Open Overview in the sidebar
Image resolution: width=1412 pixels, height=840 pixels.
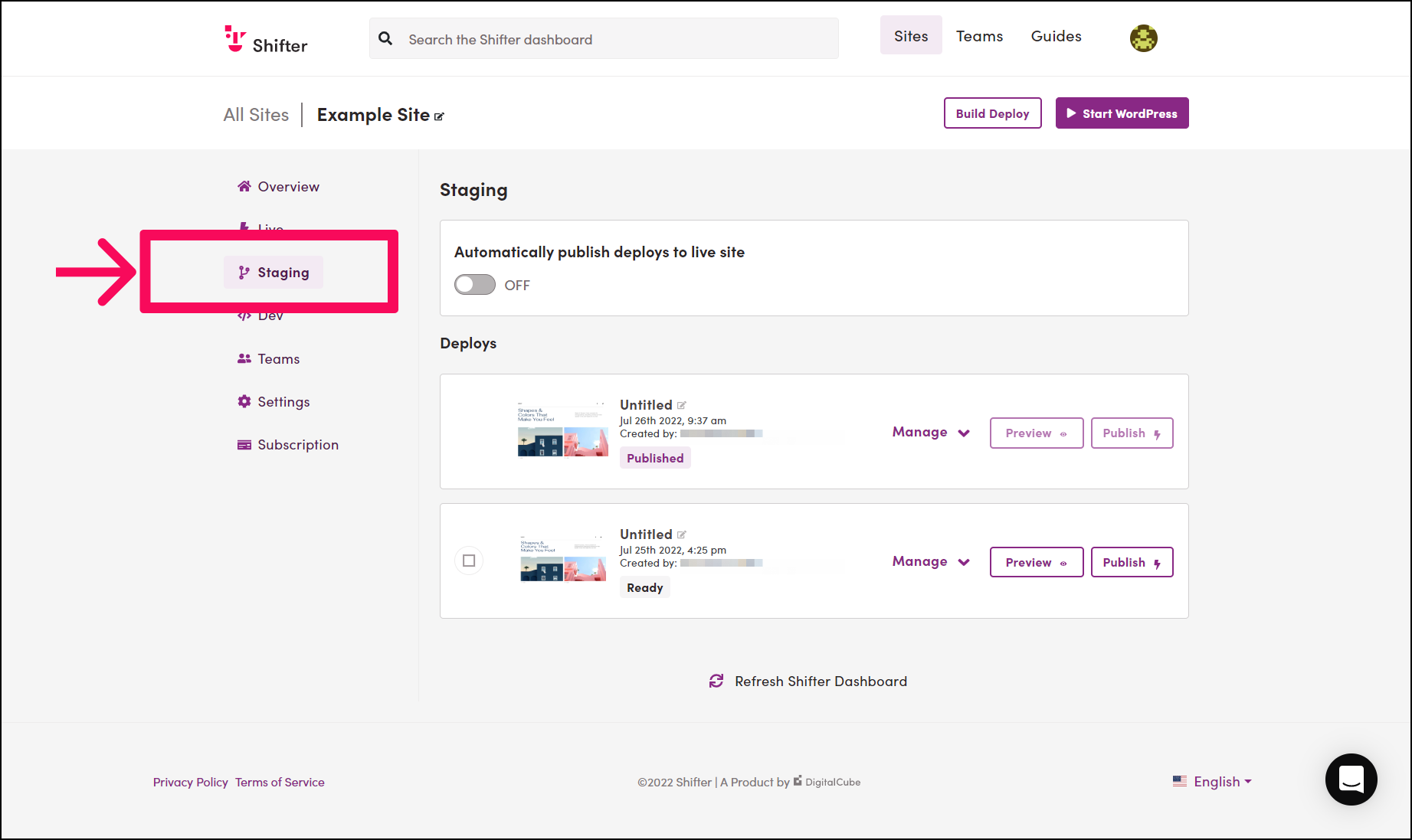pos(278,187)
